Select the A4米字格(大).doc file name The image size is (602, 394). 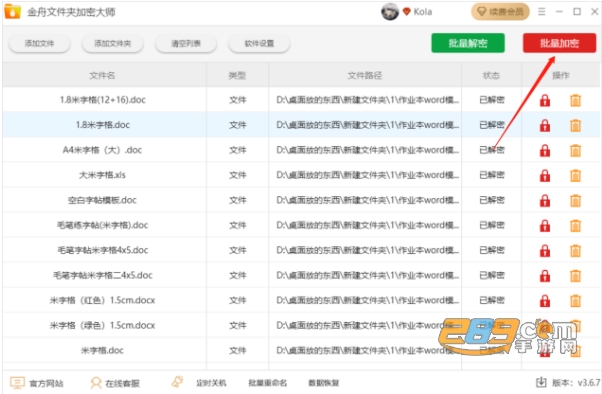coord(103,150)
